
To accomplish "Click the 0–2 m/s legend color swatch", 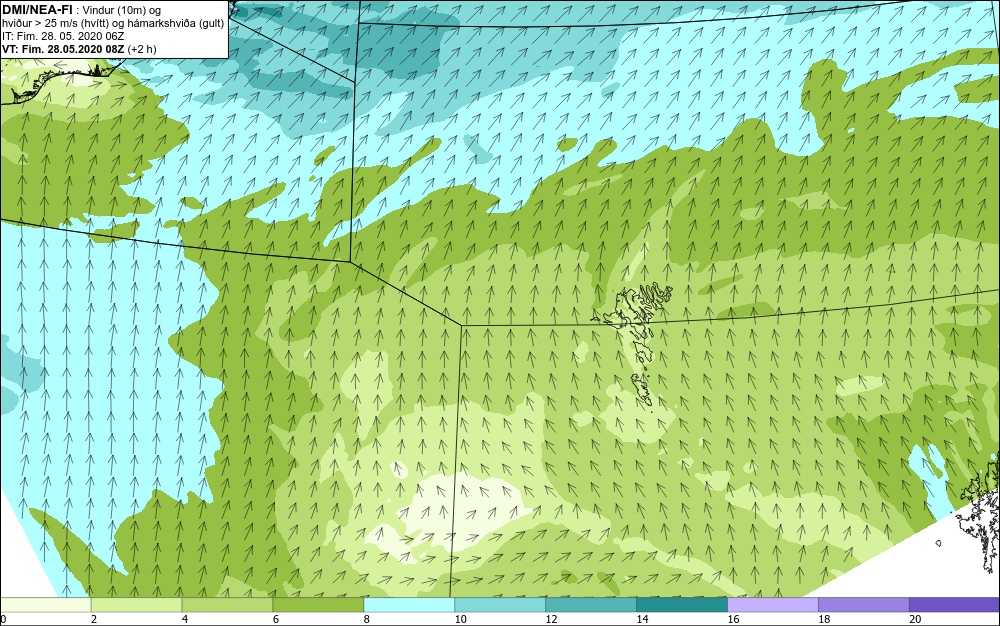I will click(x=46, y=605).
